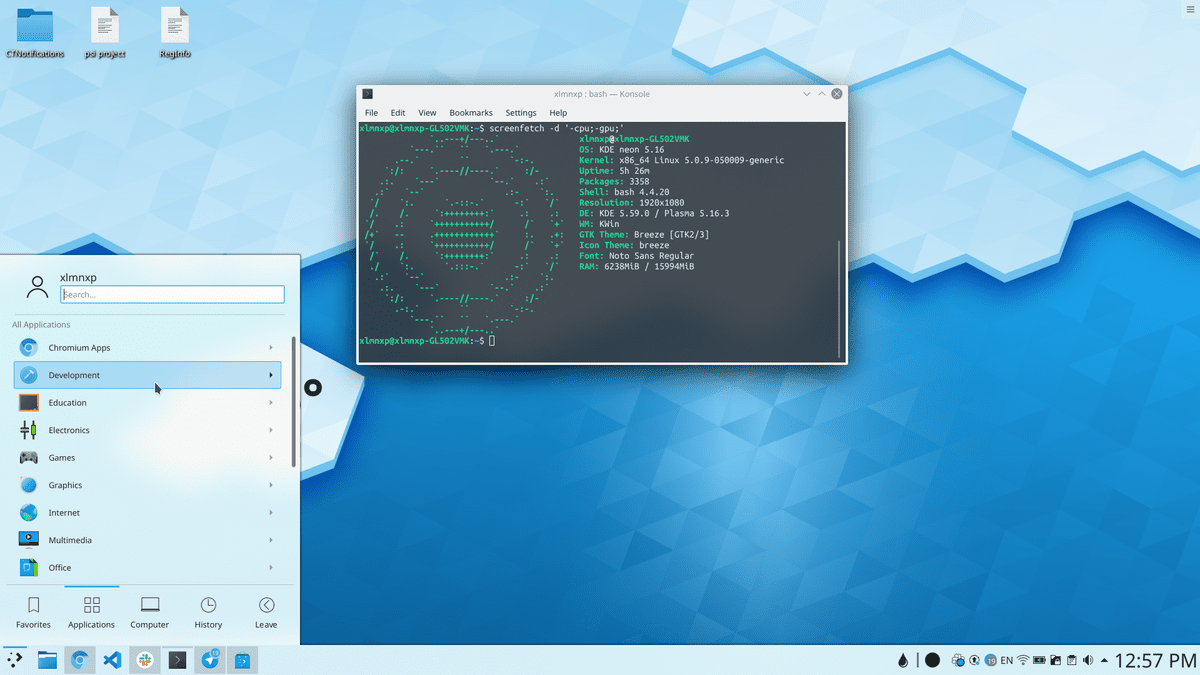
Task: Click the Wi-Fi network tray icon
Action: point(1022,660)
